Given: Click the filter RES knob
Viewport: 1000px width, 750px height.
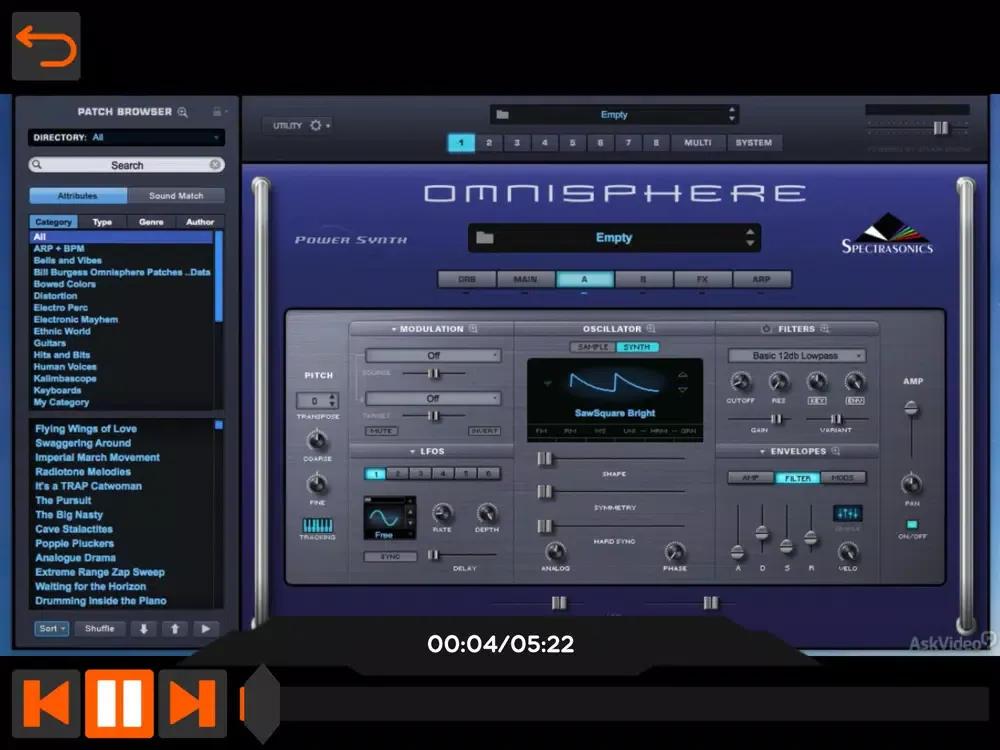Looking at the screenshot, I should [x=778, y=382].
